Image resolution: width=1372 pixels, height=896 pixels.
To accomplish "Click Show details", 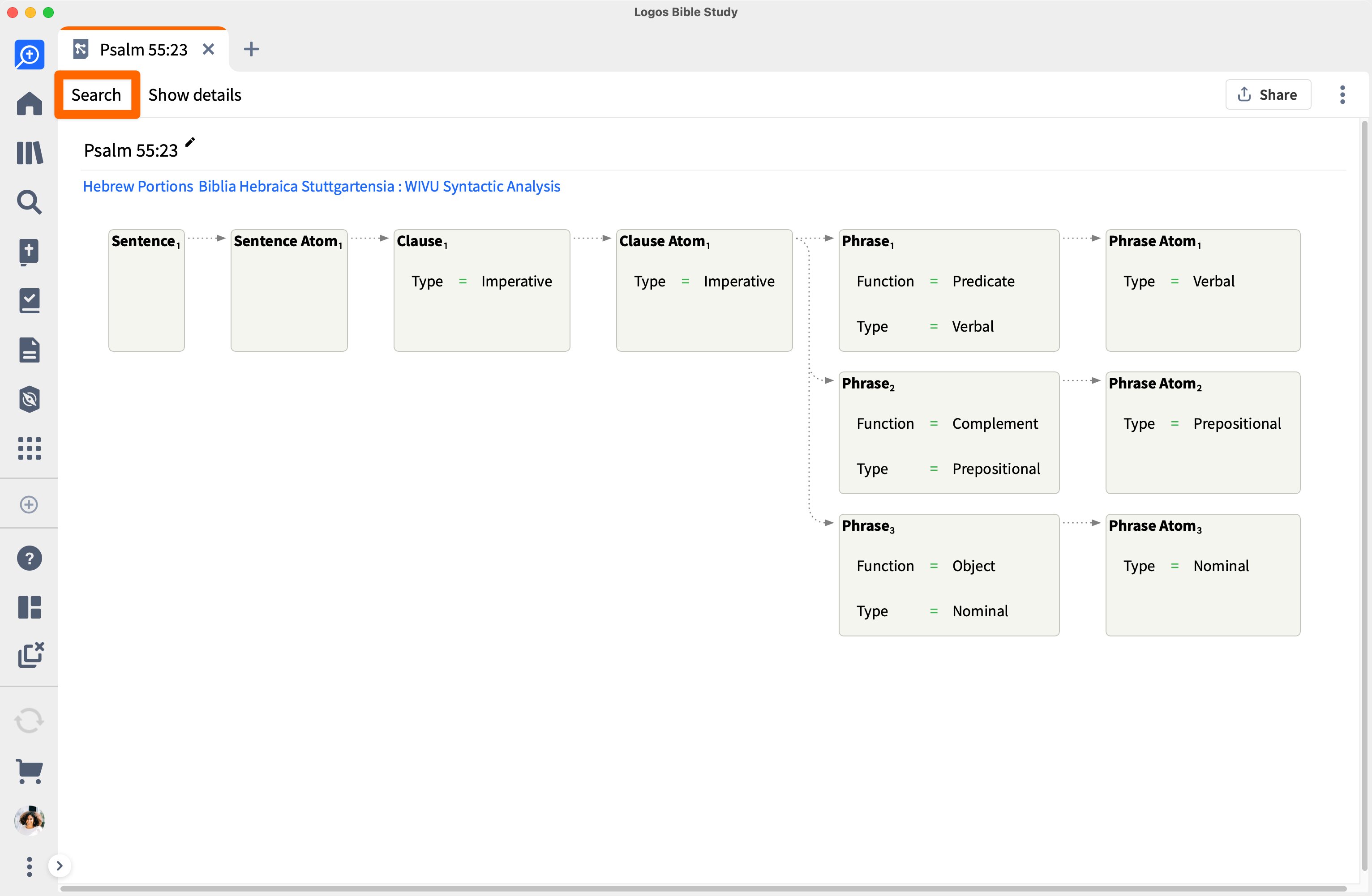I will [x=195, y=94].
